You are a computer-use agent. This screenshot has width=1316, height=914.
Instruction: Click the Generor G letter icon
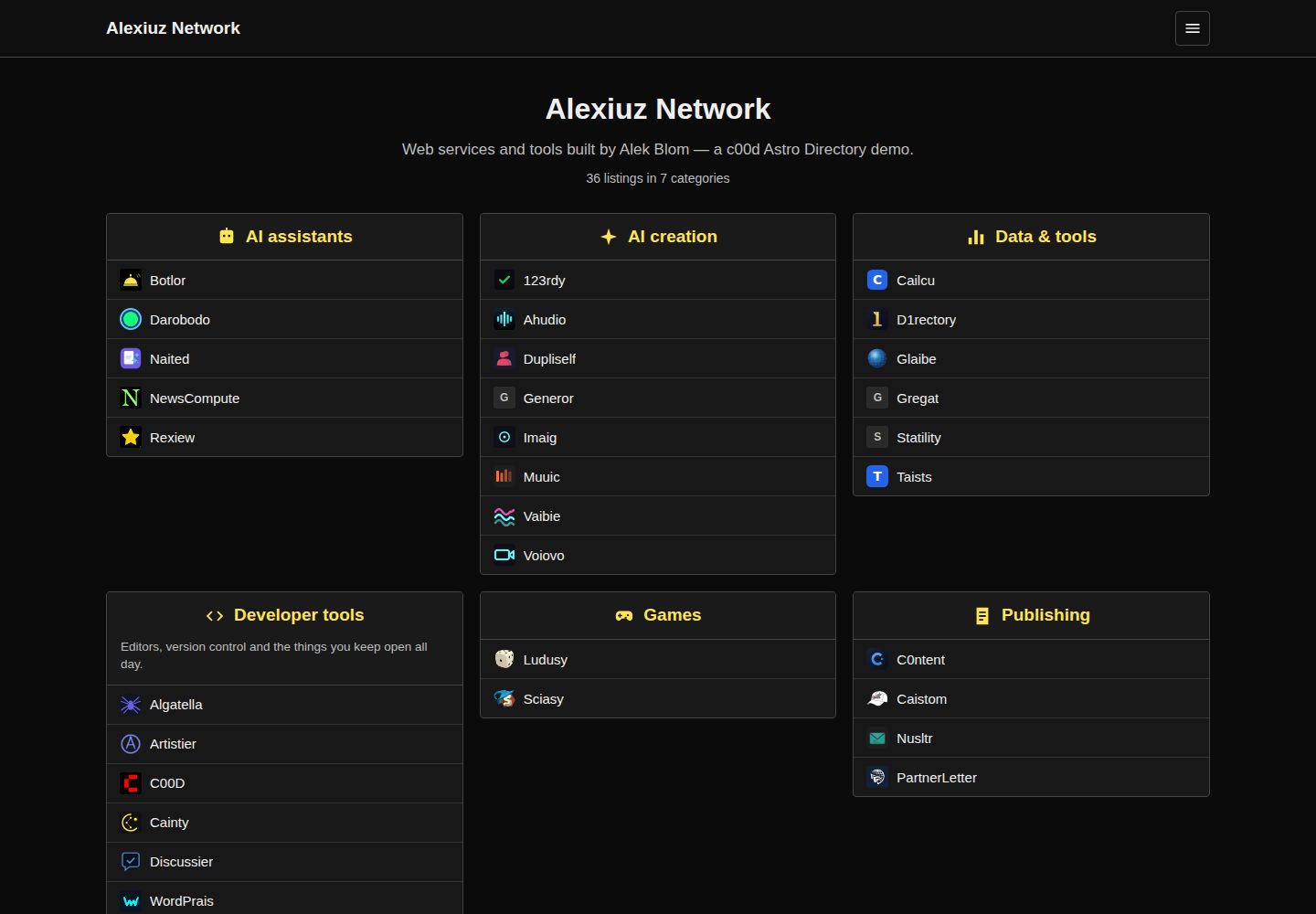pyautogui.click(x=504, y=398)
